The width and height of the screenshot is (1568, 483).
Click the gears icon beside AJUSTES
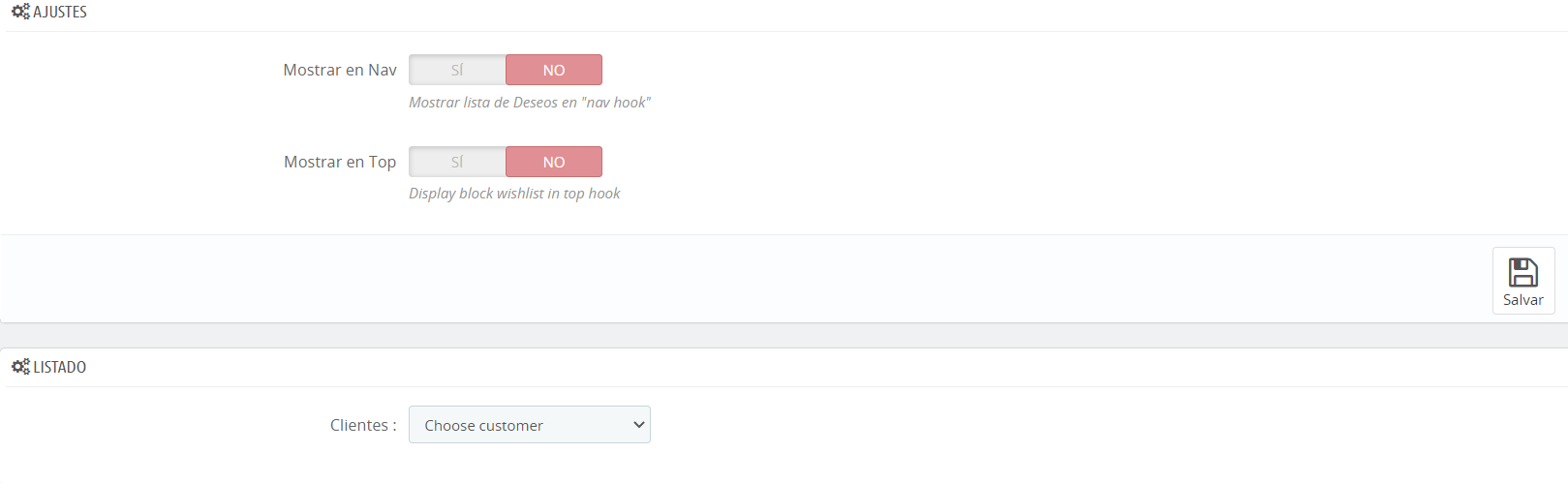click(x=20, y=12)
